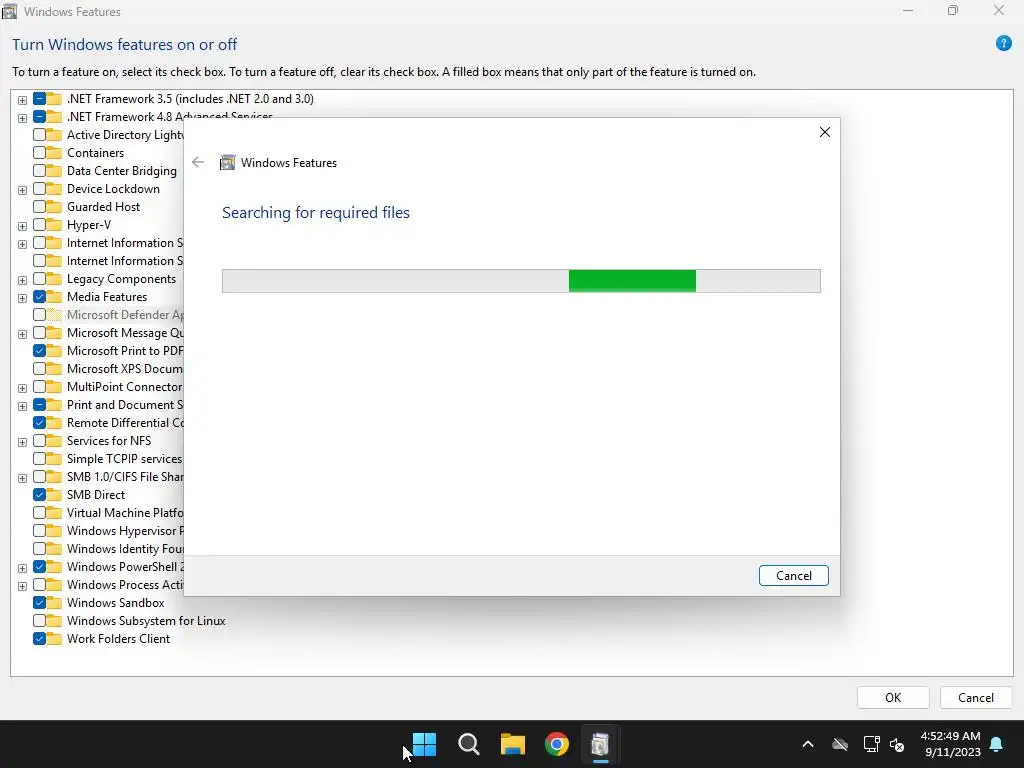
Task: Click the Windows Subsystem for Linux folder icon
Action: [54, 621]
